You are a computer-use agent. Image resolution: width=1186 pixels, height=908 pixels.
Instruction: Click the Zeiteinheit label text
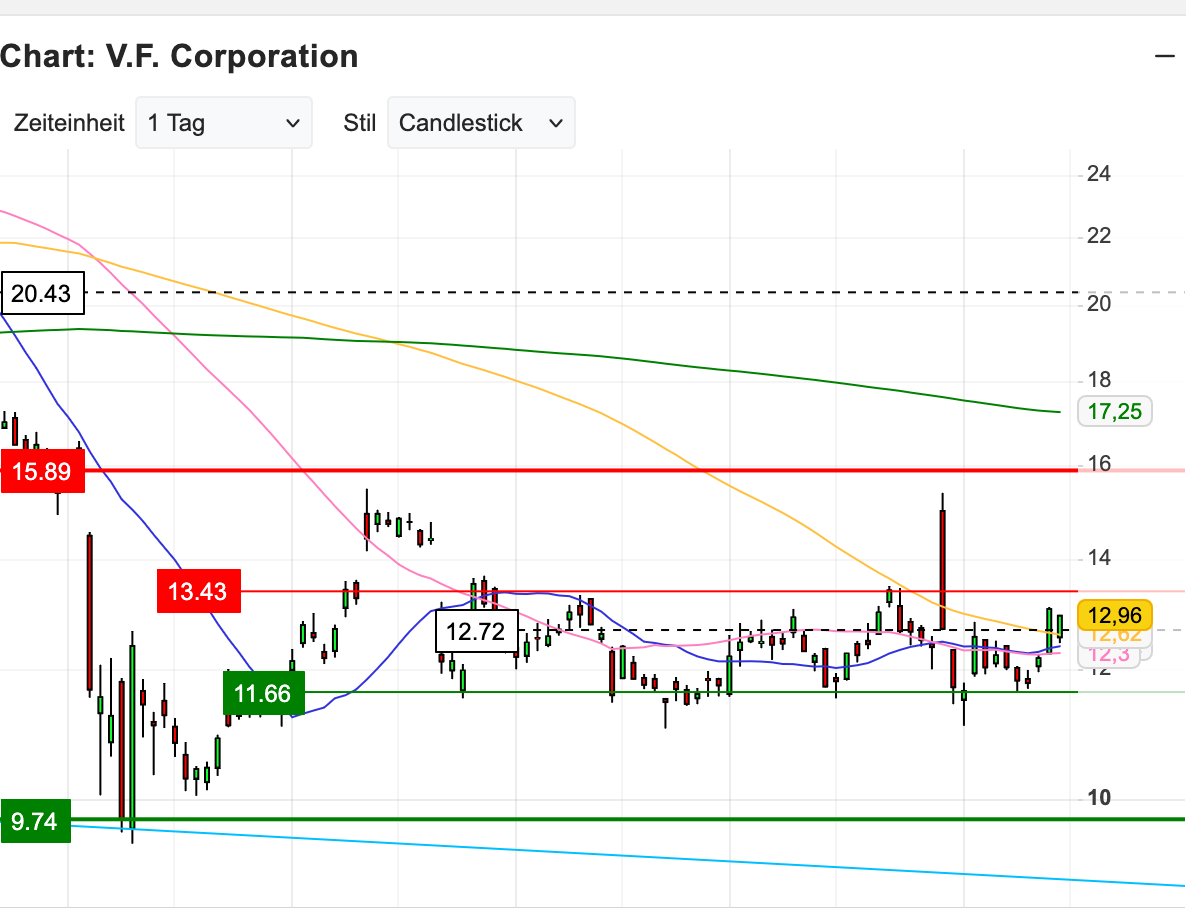coord(68,122)
